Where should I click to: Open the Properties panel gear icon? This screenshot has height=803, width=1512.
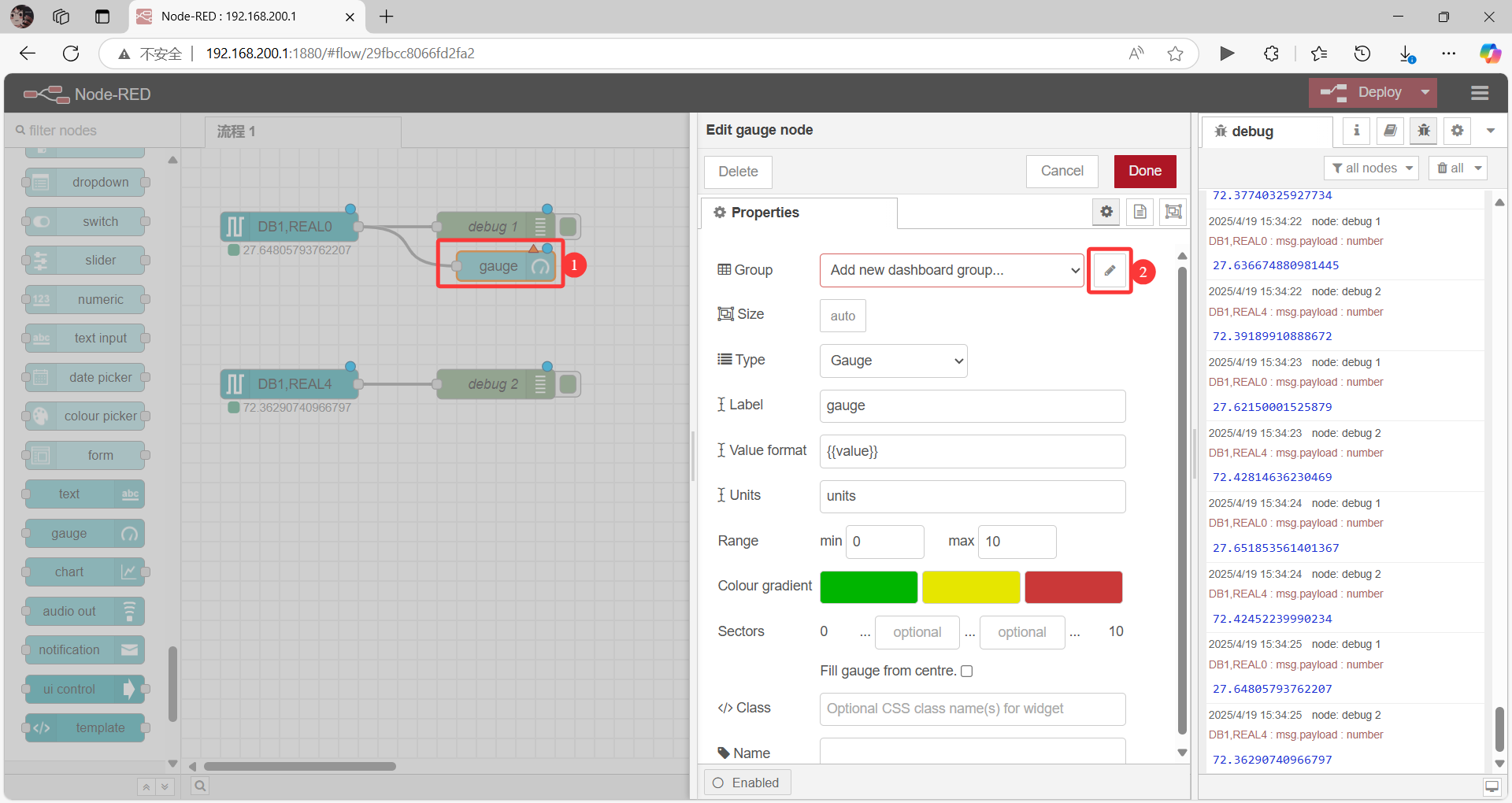pyautogui.click(x=1106, y=212)
